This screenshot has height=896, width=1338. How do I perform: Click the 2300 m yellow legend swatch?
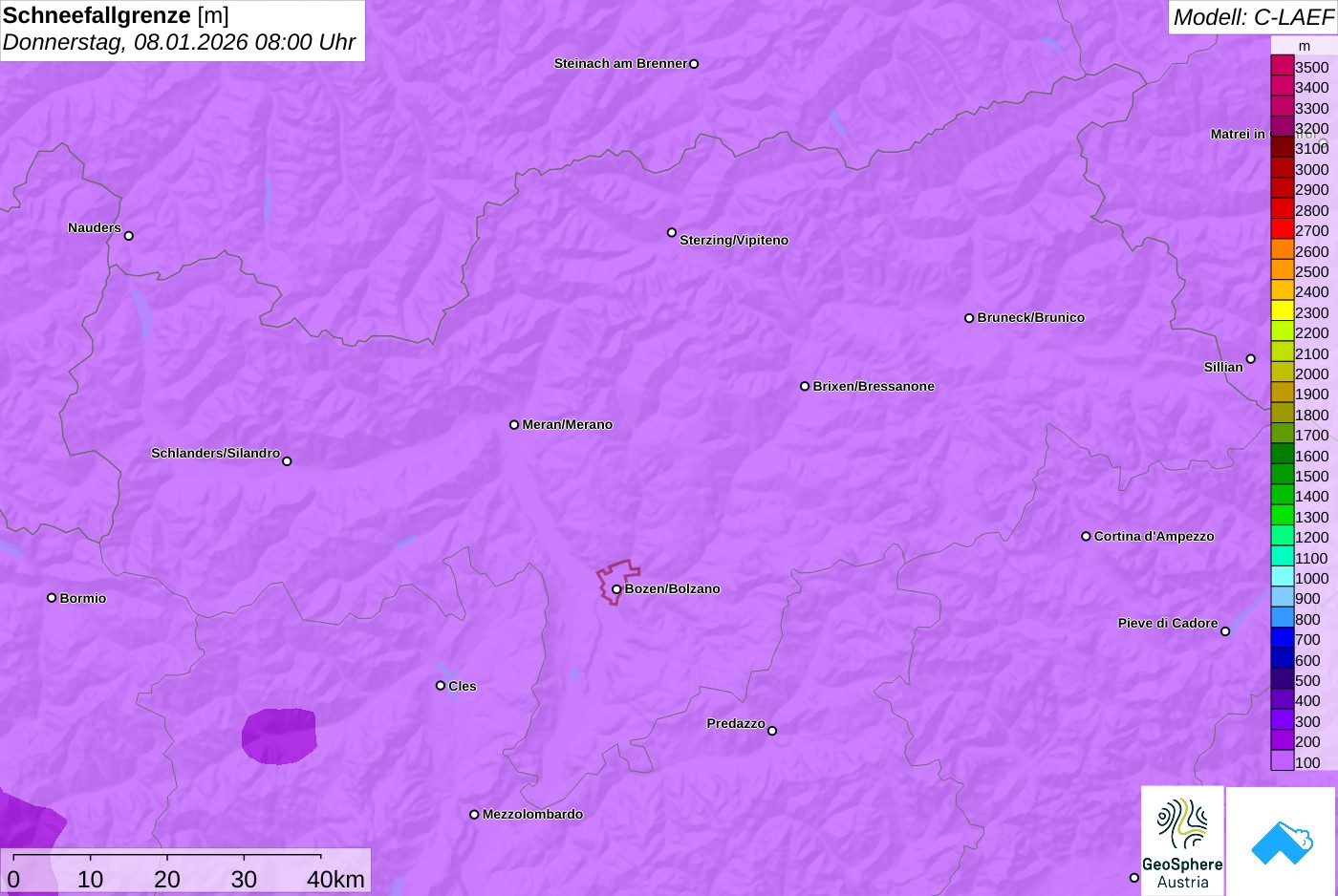click(1283, 311)
